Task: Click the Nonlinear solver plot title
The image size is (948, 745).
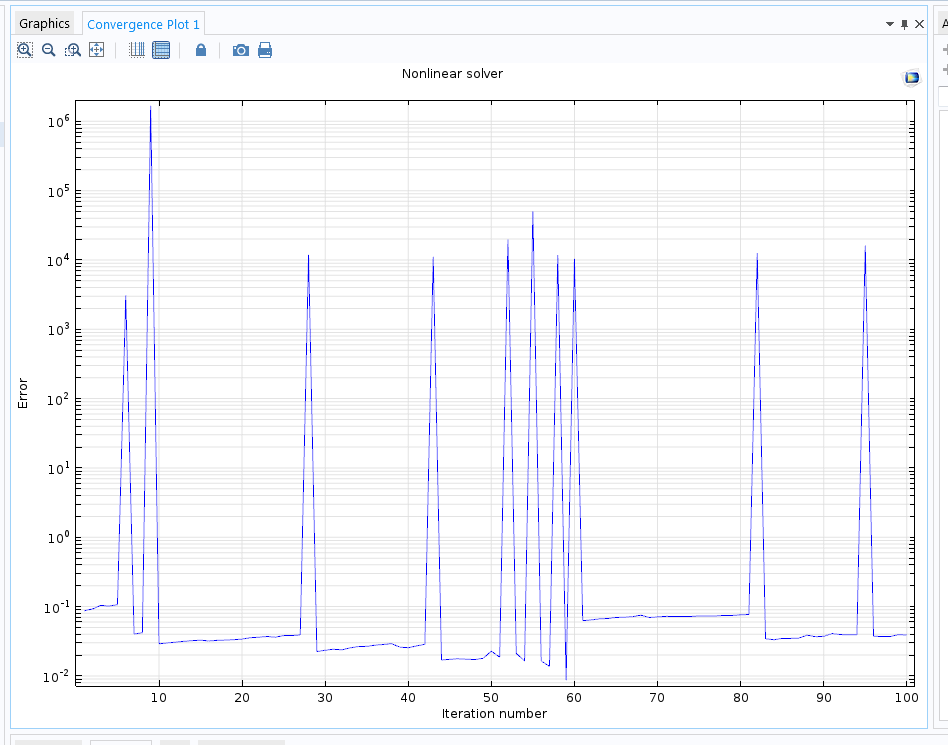Action: point(452,74)
